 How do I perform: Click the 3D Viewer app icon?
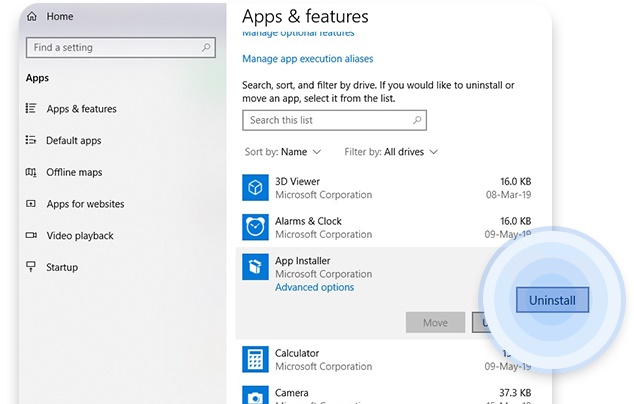tap(255, 188)
